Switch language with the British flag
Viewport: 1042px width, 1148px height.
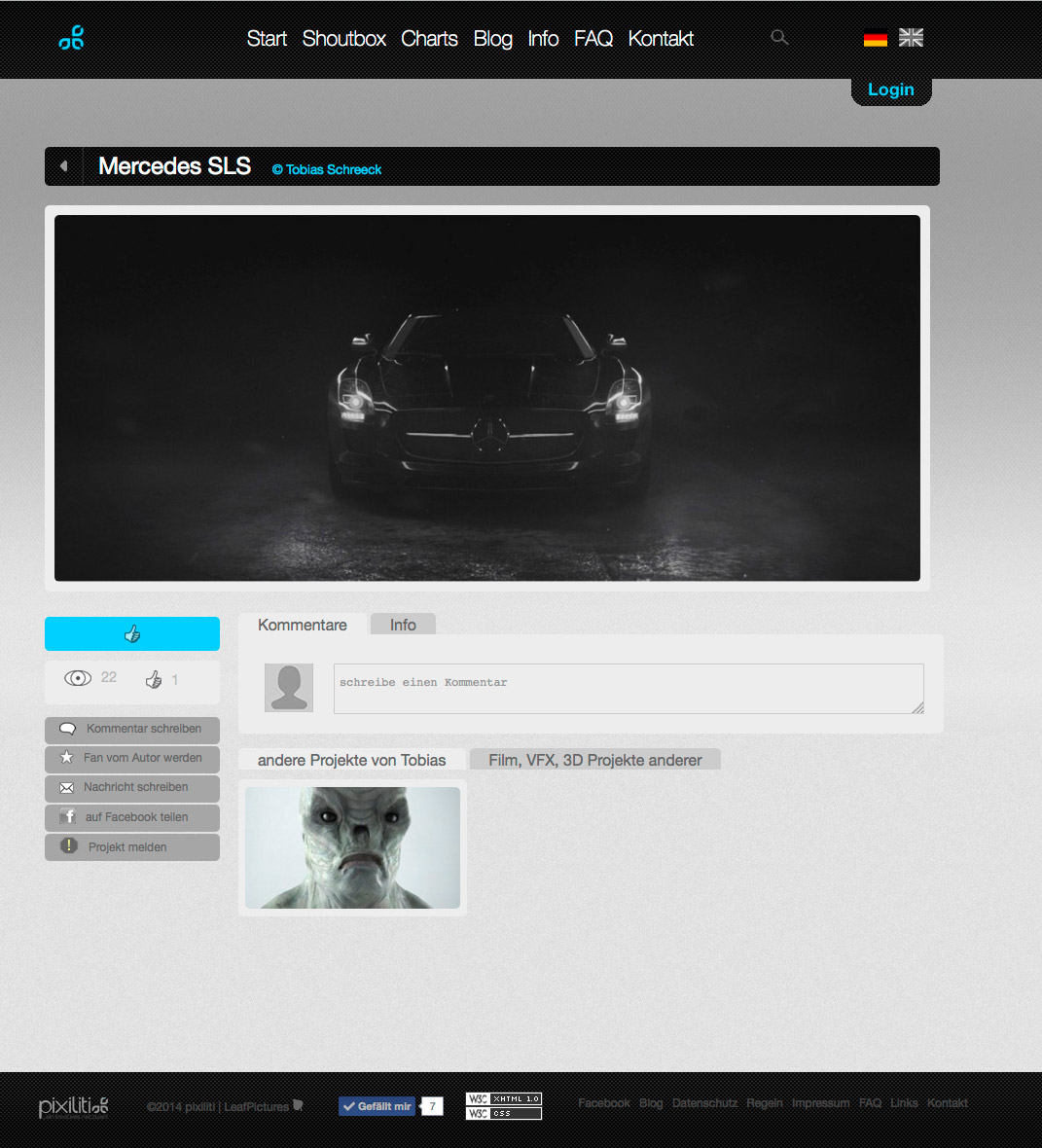click(911, 37)
